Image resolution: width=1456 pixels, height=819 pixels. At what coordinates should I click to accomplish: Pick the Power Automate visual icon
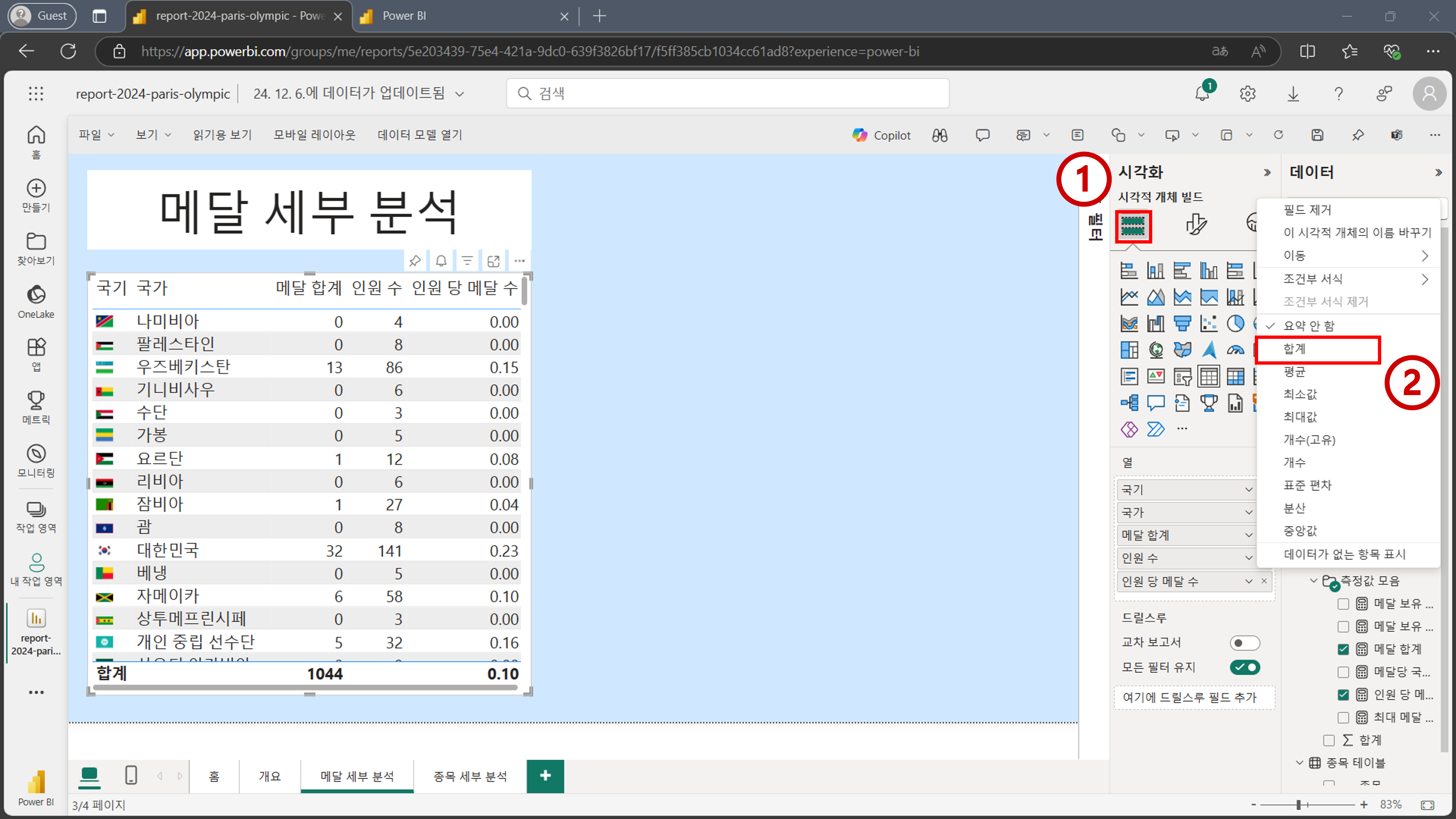coord(1155,429)
